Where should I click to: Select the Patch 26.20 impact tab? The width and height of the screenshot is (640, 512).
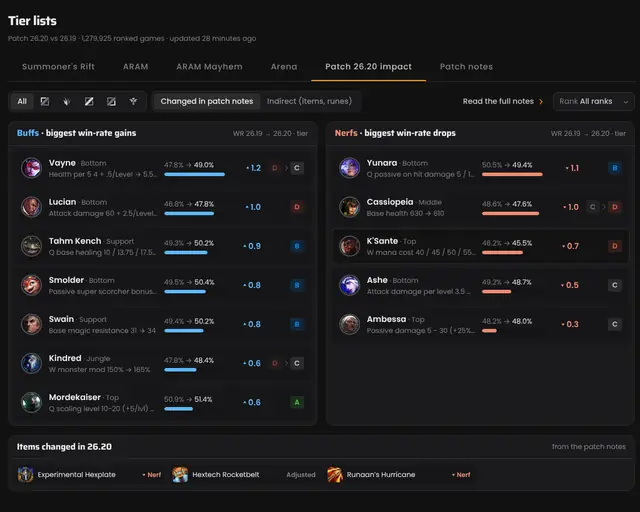pos(369,67)
